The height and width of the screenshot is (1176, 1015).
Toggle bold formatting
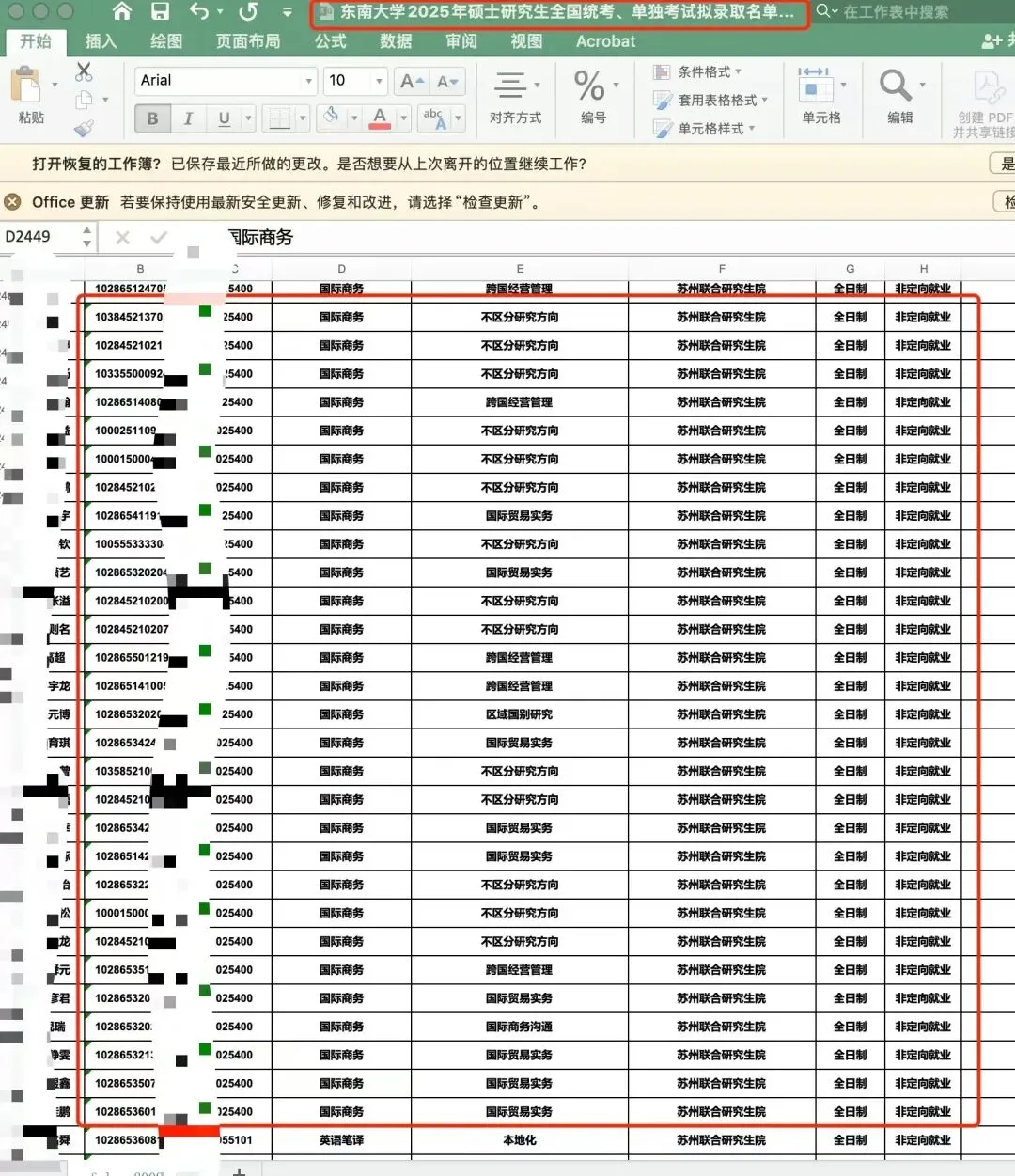pos(152,118)
